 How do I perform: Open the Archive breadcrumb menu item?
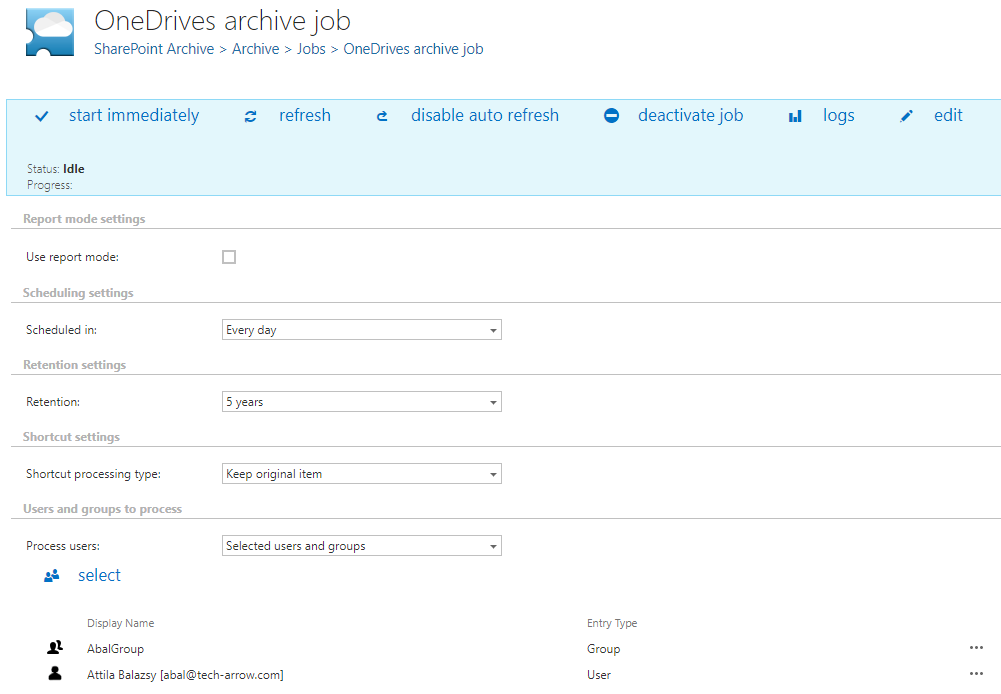tap(255, 48)
